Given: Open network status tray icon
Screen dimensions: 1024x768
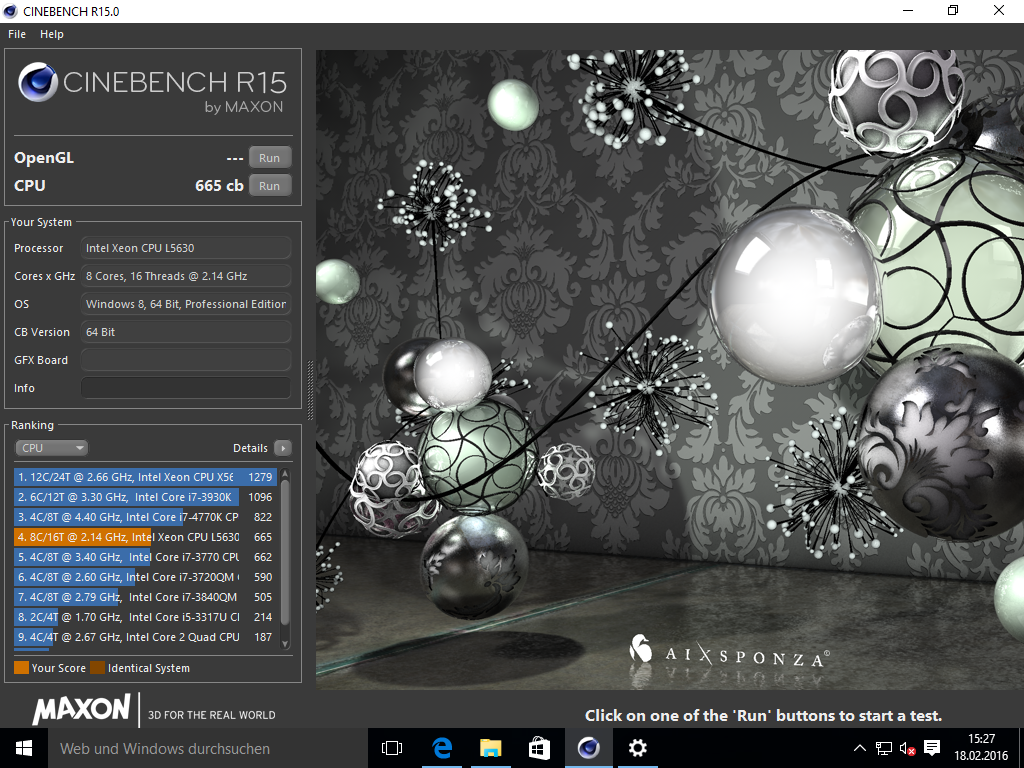Looking at the screenshot, I should (x=884, y=748).
